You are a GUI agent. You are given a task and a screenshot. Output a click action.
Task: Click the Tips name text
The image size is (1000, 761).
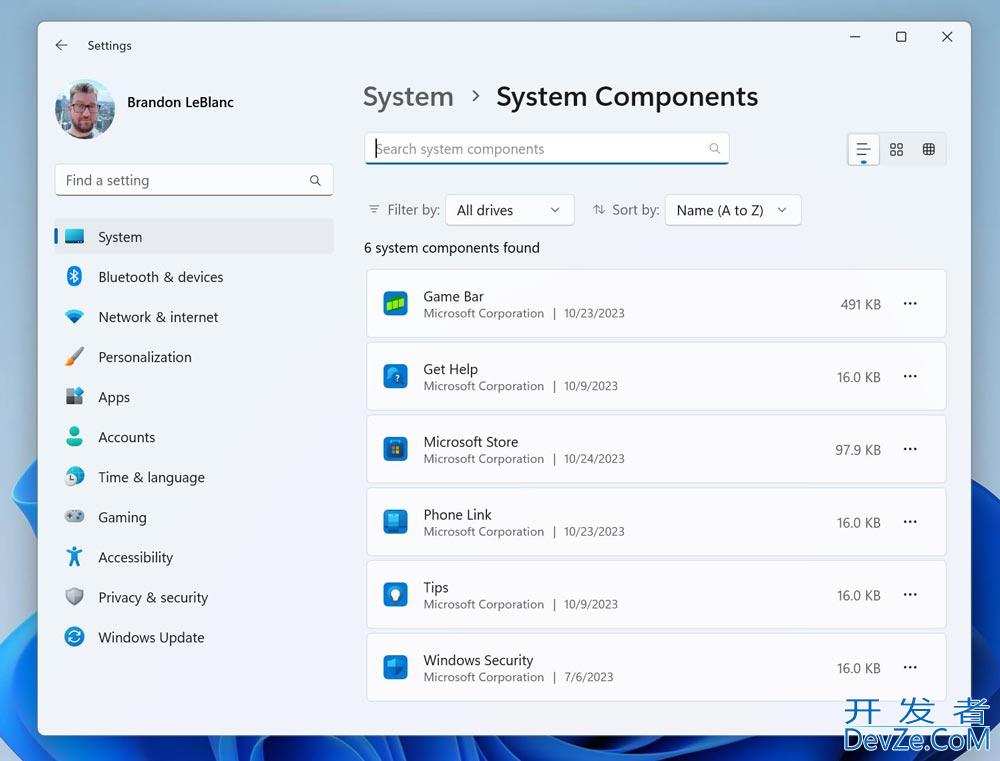[x=436, y=587]
